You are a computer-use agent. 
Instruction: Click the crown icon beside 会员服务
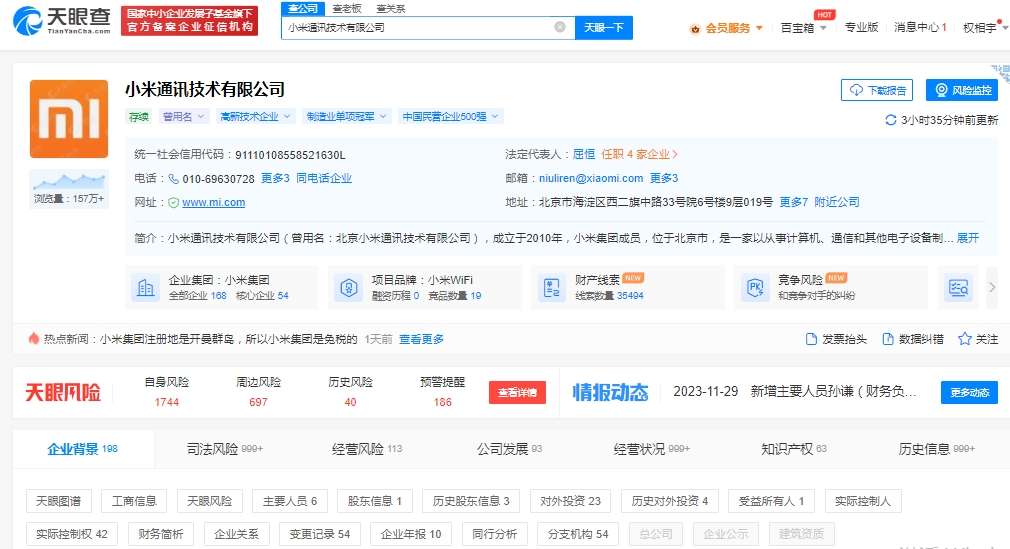[694, 28]
